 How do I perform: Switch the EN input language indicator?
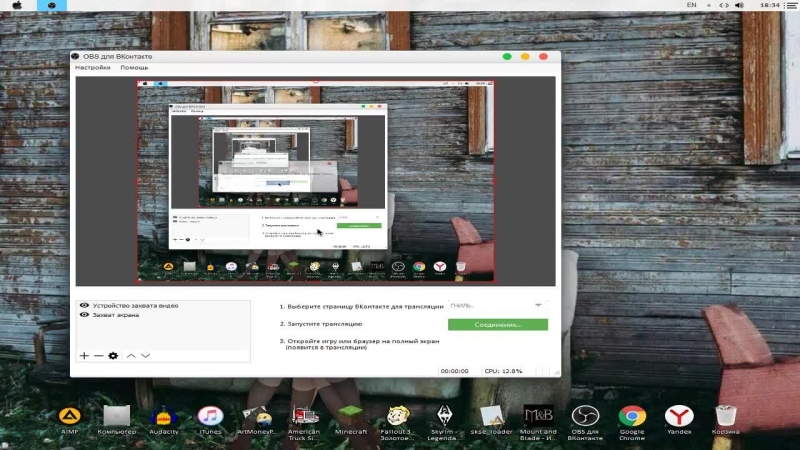point(691,5)
